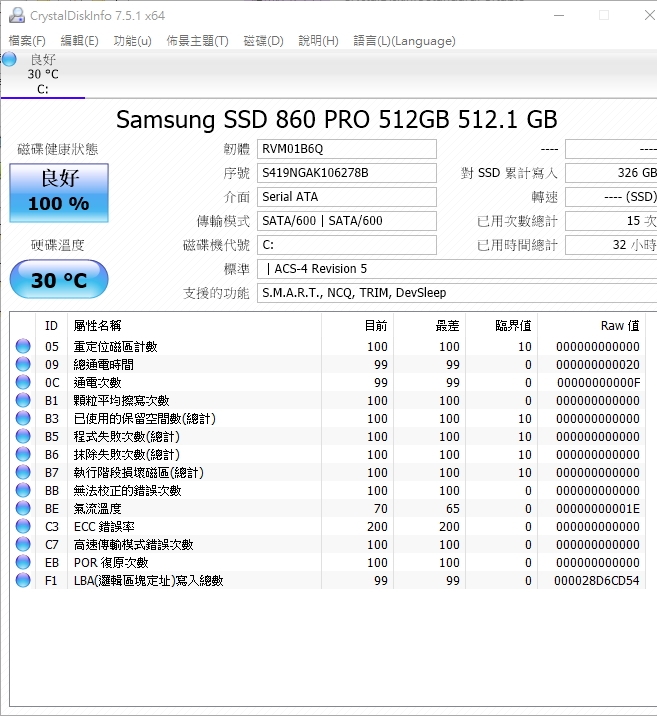Viewport: 657px width, 716px height.
Task: Click the Raw 值 column header
Action: [592, 326]
